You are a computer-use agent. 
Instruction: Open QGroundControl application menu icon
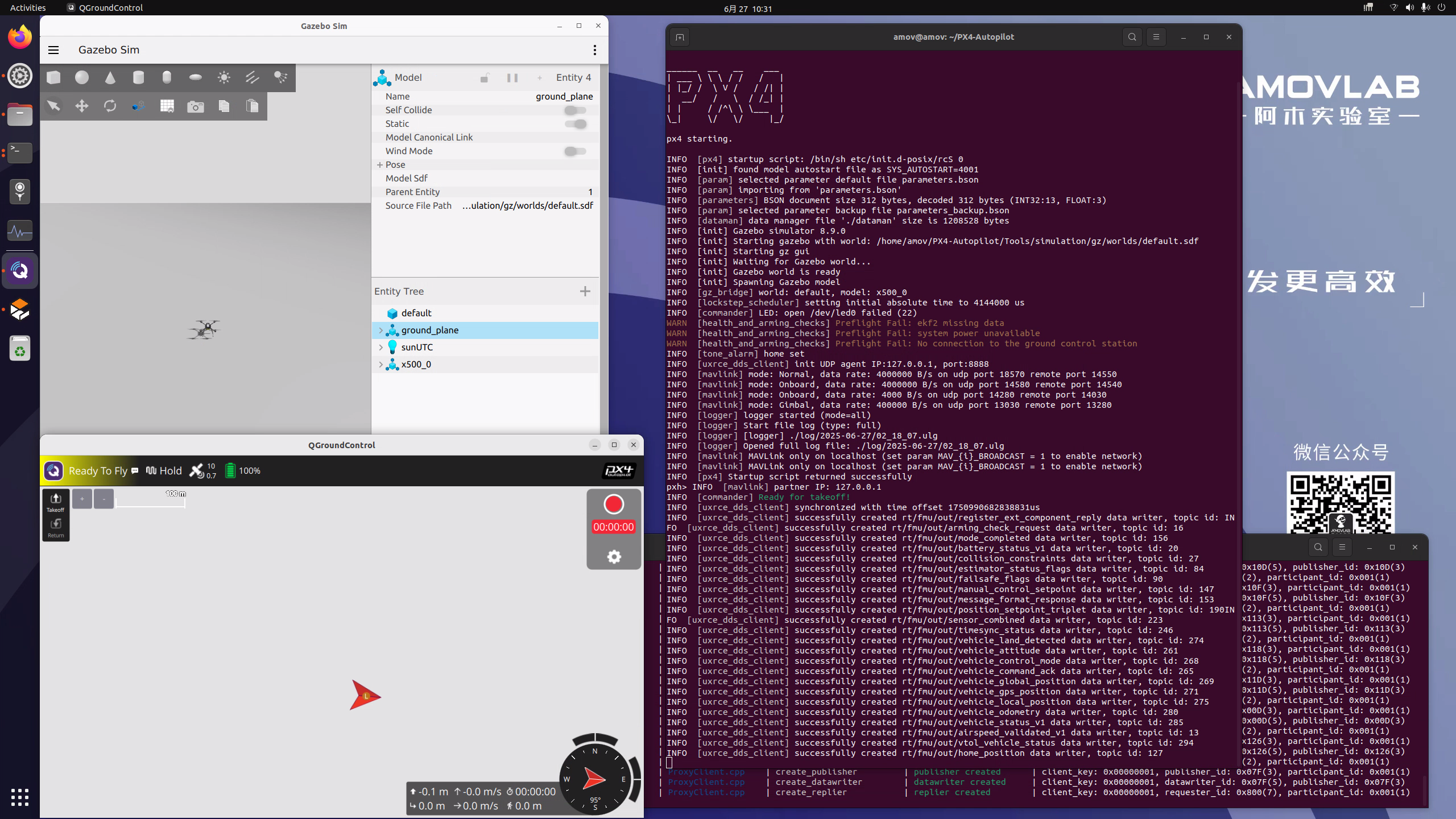(x=53, y=471)
